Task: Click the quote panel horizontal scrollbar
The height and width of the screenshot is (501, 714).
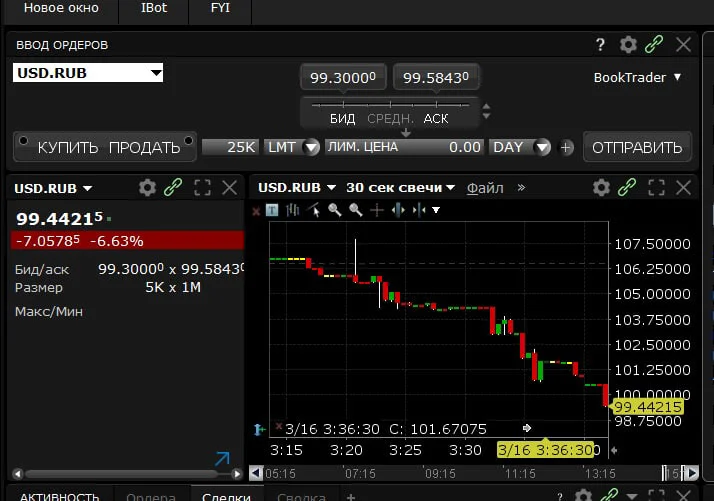Action: point(122,474)
